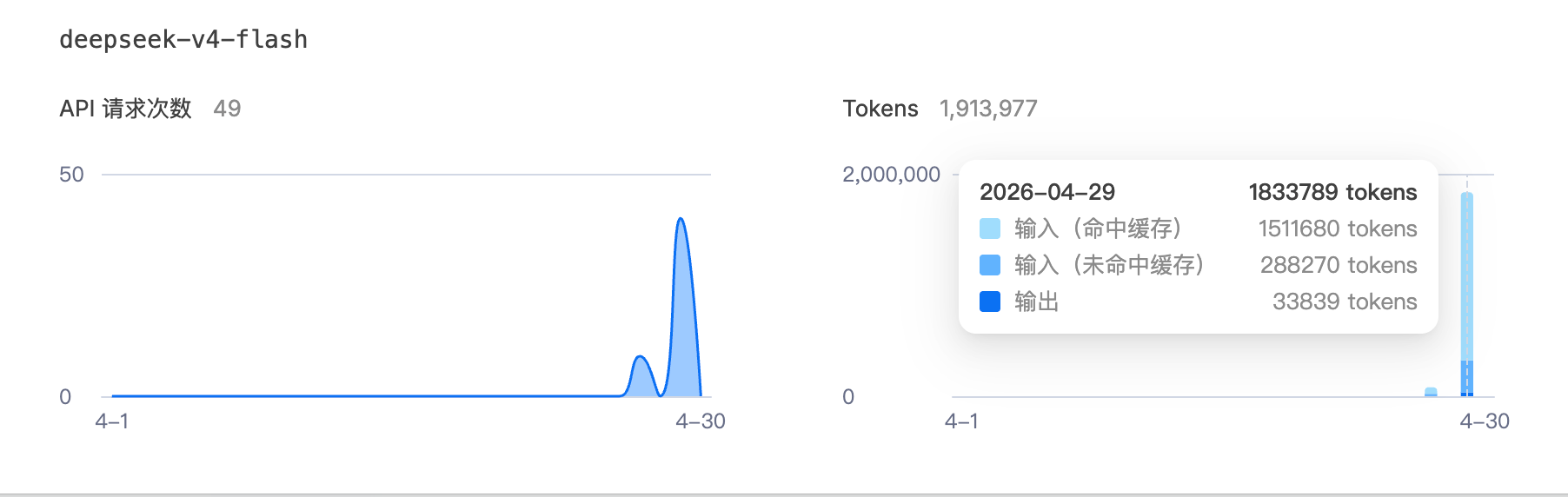Screen dimensions: 1568x497
Task: Click the light blue cached input swatch
Action: coord(990,229)
